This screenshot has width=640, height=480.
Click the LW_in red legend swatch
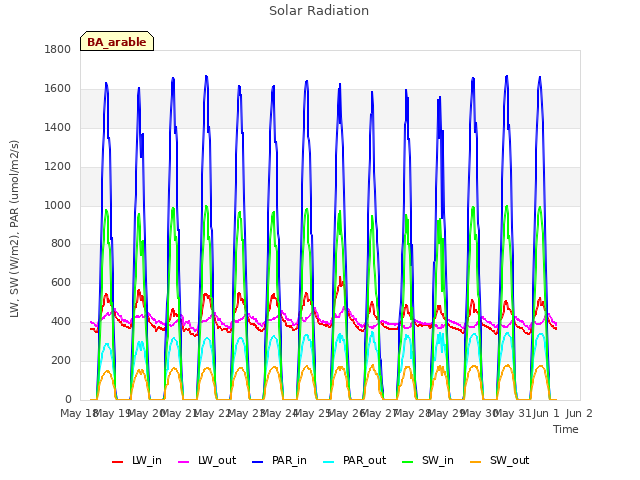point(117,462)
